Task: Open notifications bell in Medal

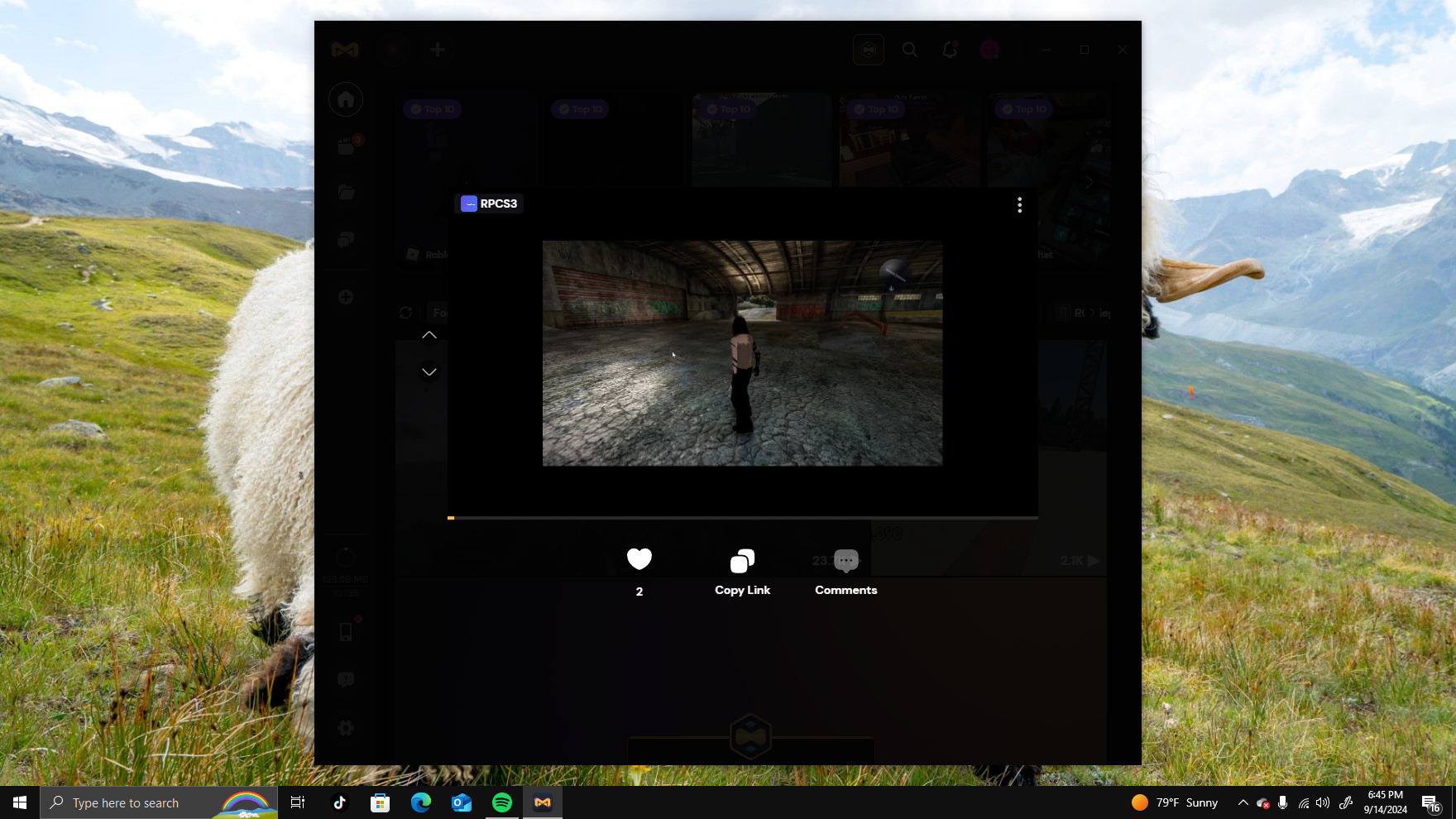Action: pos(950,50)
